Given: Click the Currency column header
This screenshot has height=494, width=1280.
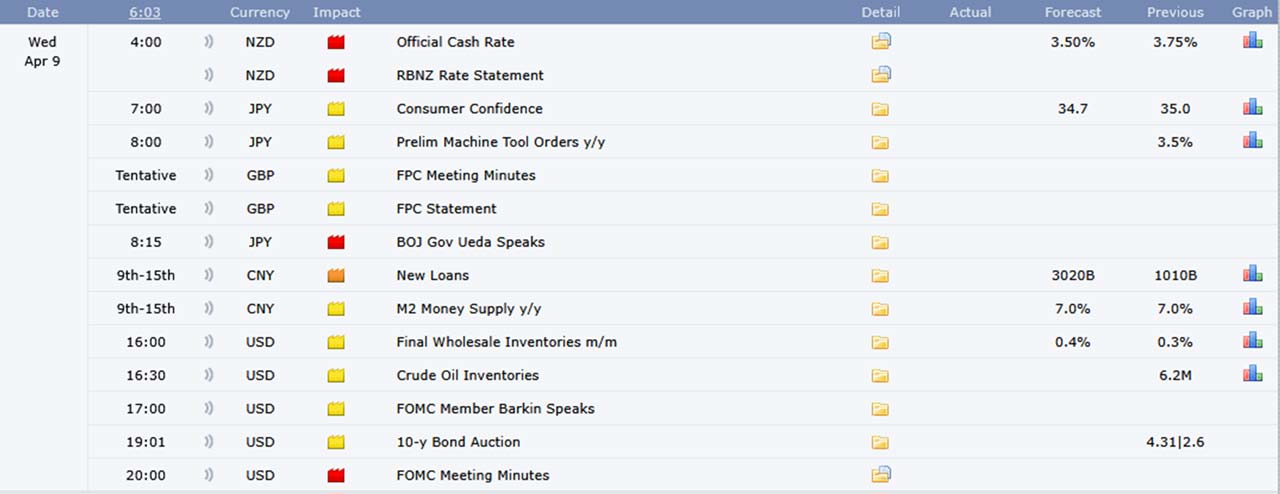Looking at the screenshot, I should click(x=260, y=12).
